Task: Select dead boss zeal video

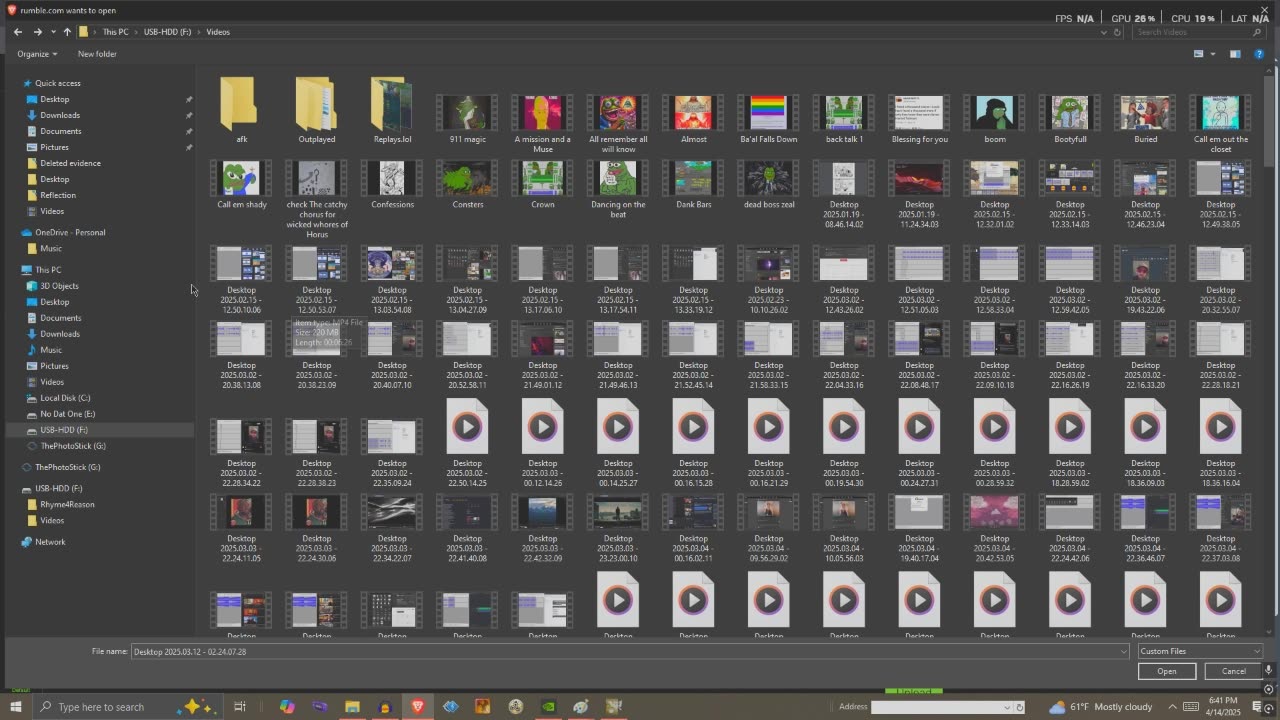Action: coord(769,185)
